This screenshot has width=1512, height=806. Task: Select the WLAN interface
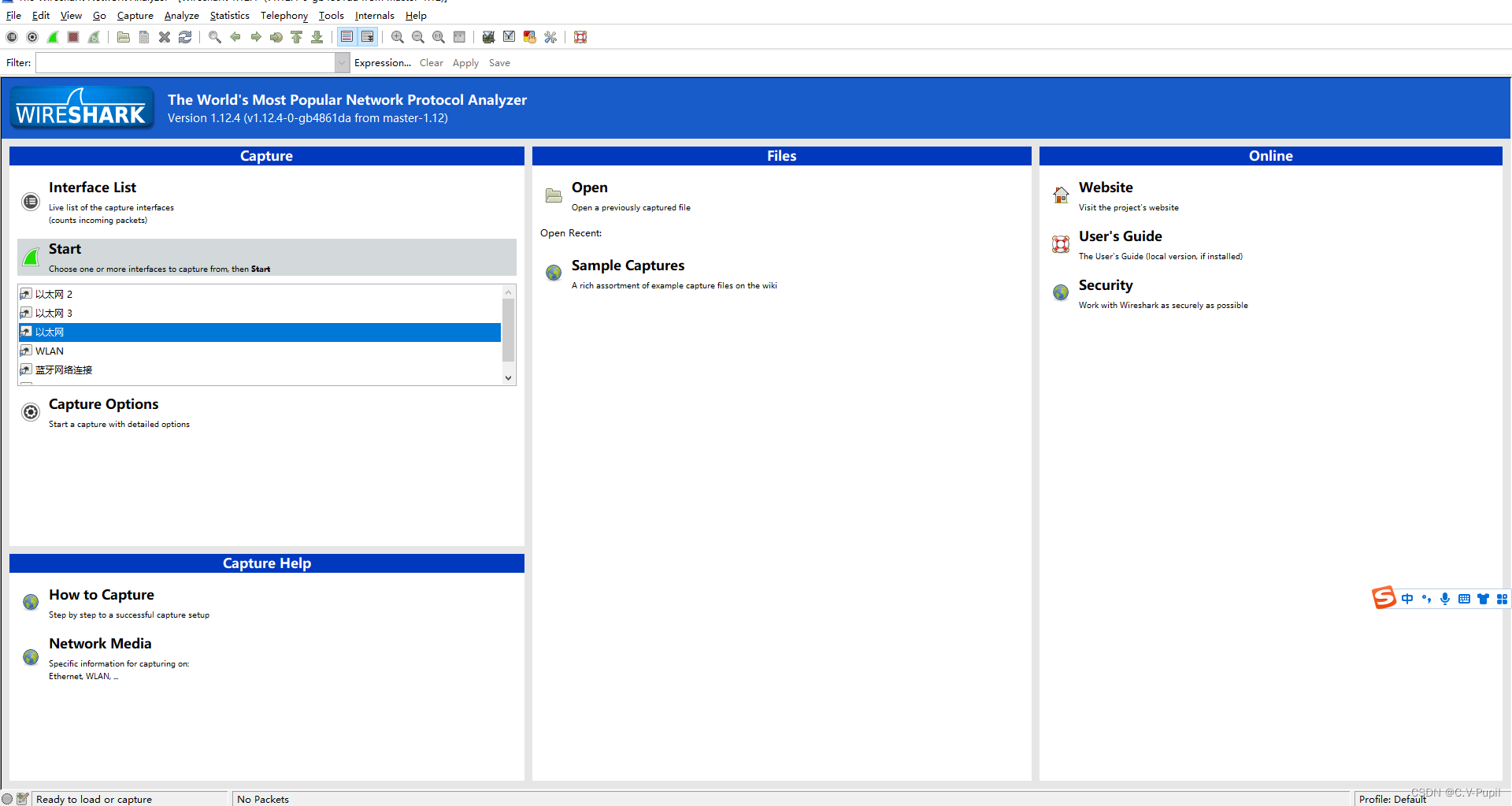pyautogui.click(x=260, y=351)
